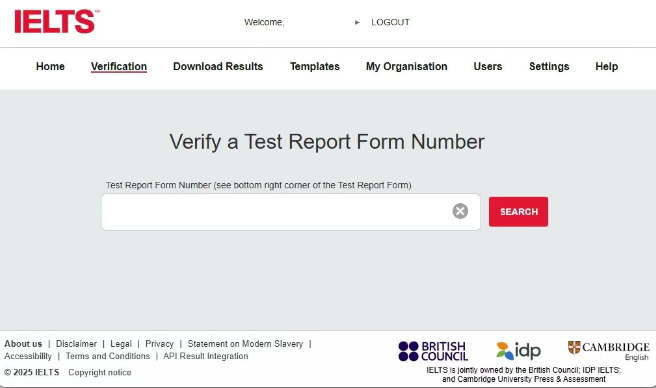
Task: Click the 'Welcome,' text
Action: coord(264,22)
